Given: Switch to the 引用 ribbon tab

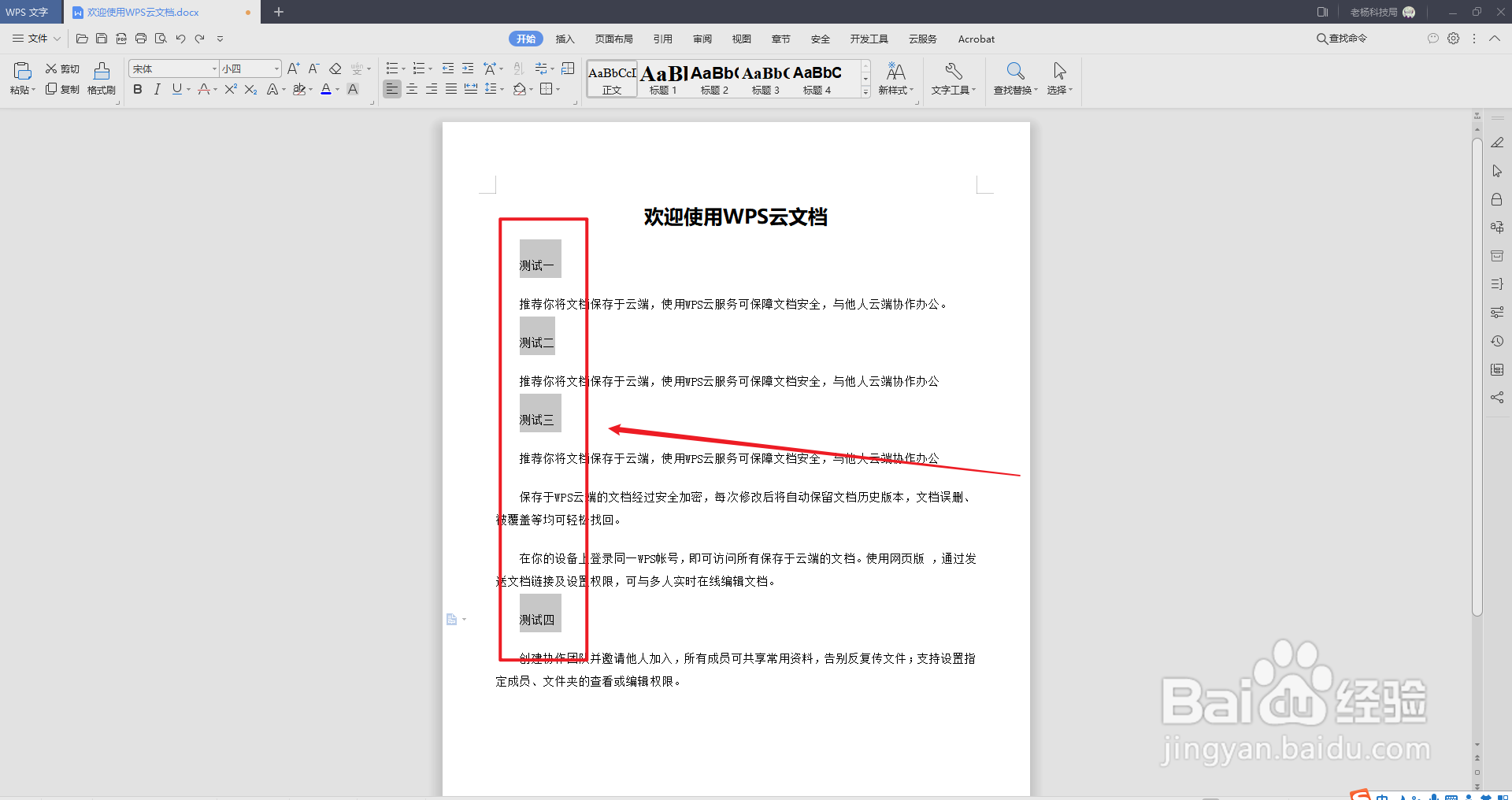Looking at the screenshot, I should tap(662, 39).
